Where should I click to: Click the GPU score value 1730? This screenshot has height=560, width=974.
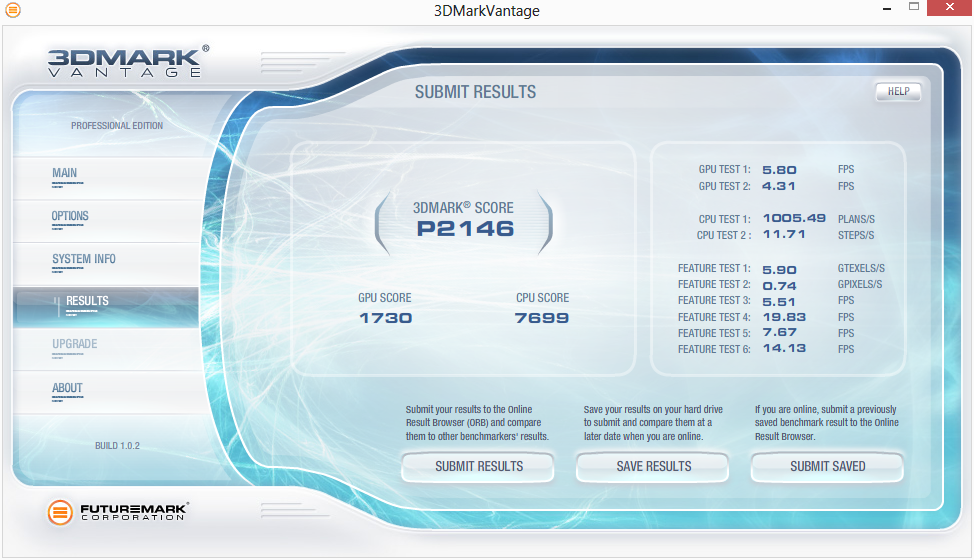[385, 318]
